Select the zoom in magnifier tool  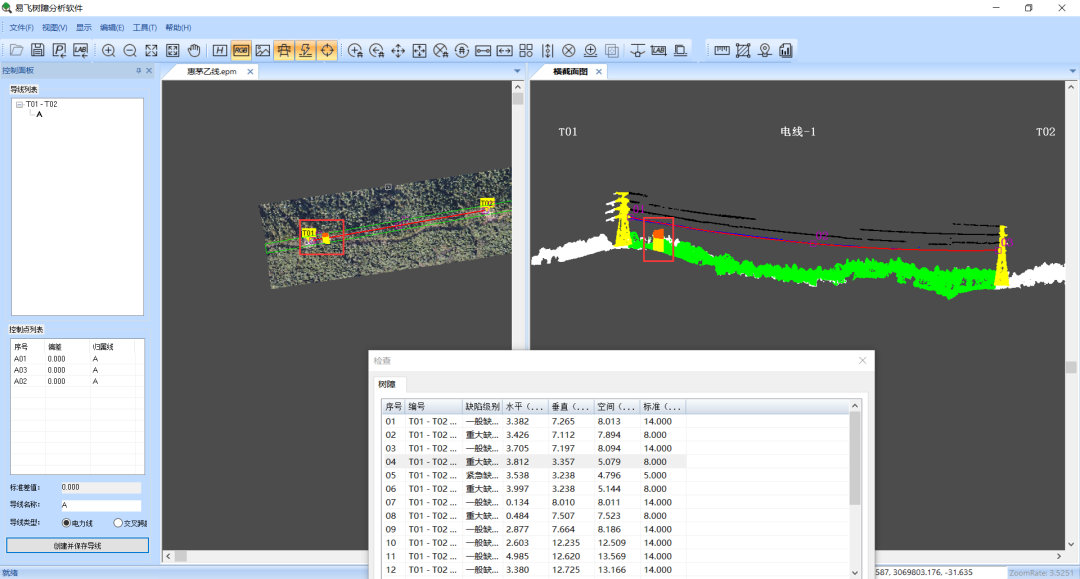[108, 50]
